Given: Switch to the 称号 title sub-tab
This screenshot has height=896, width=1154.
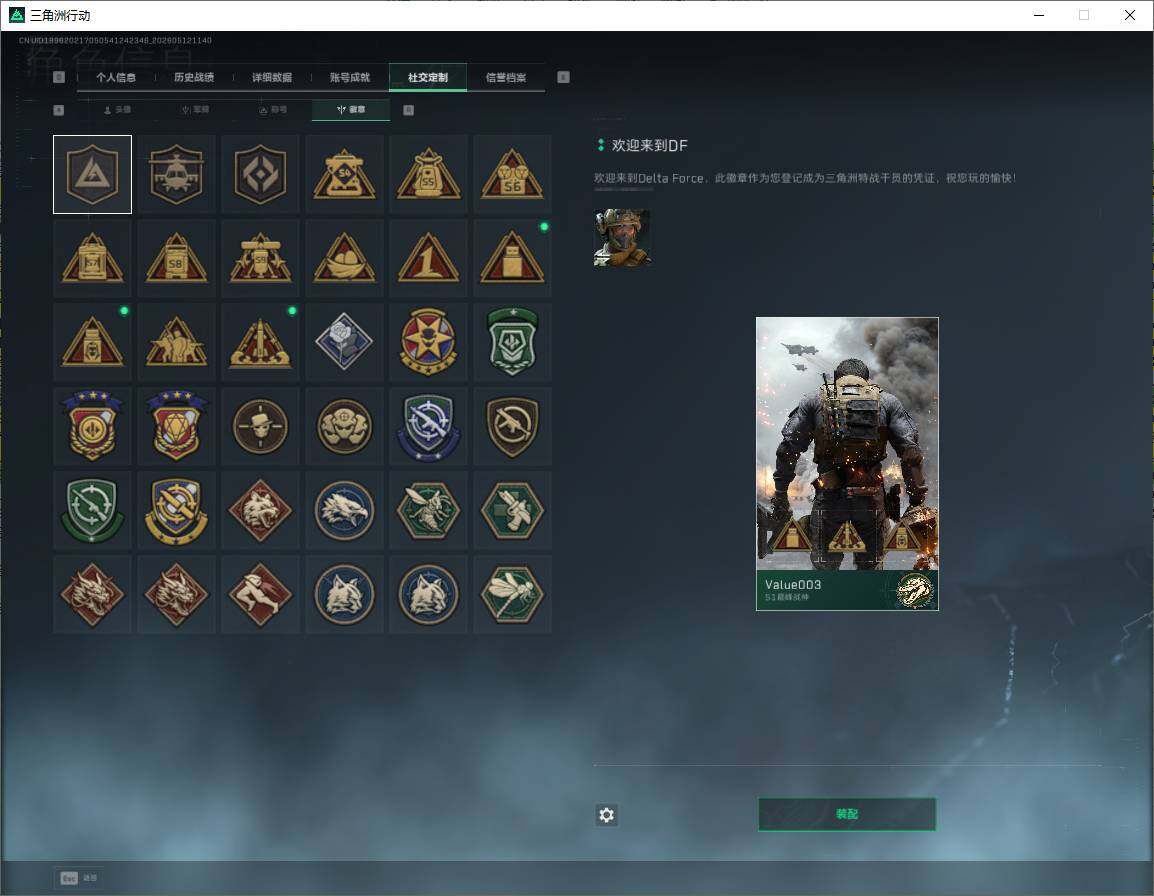Looking at the screenshot, I should (x=273, y=110).
